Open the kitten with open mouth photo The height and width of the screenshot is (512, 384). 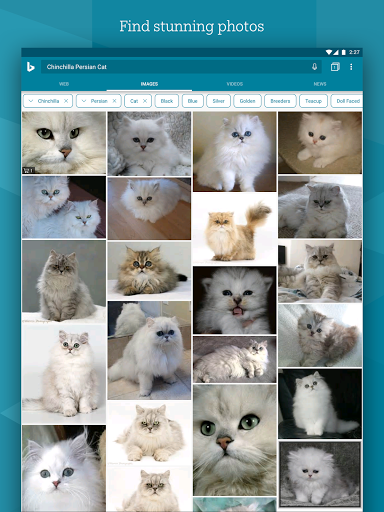pyautogui.click(x=235, y=300)
